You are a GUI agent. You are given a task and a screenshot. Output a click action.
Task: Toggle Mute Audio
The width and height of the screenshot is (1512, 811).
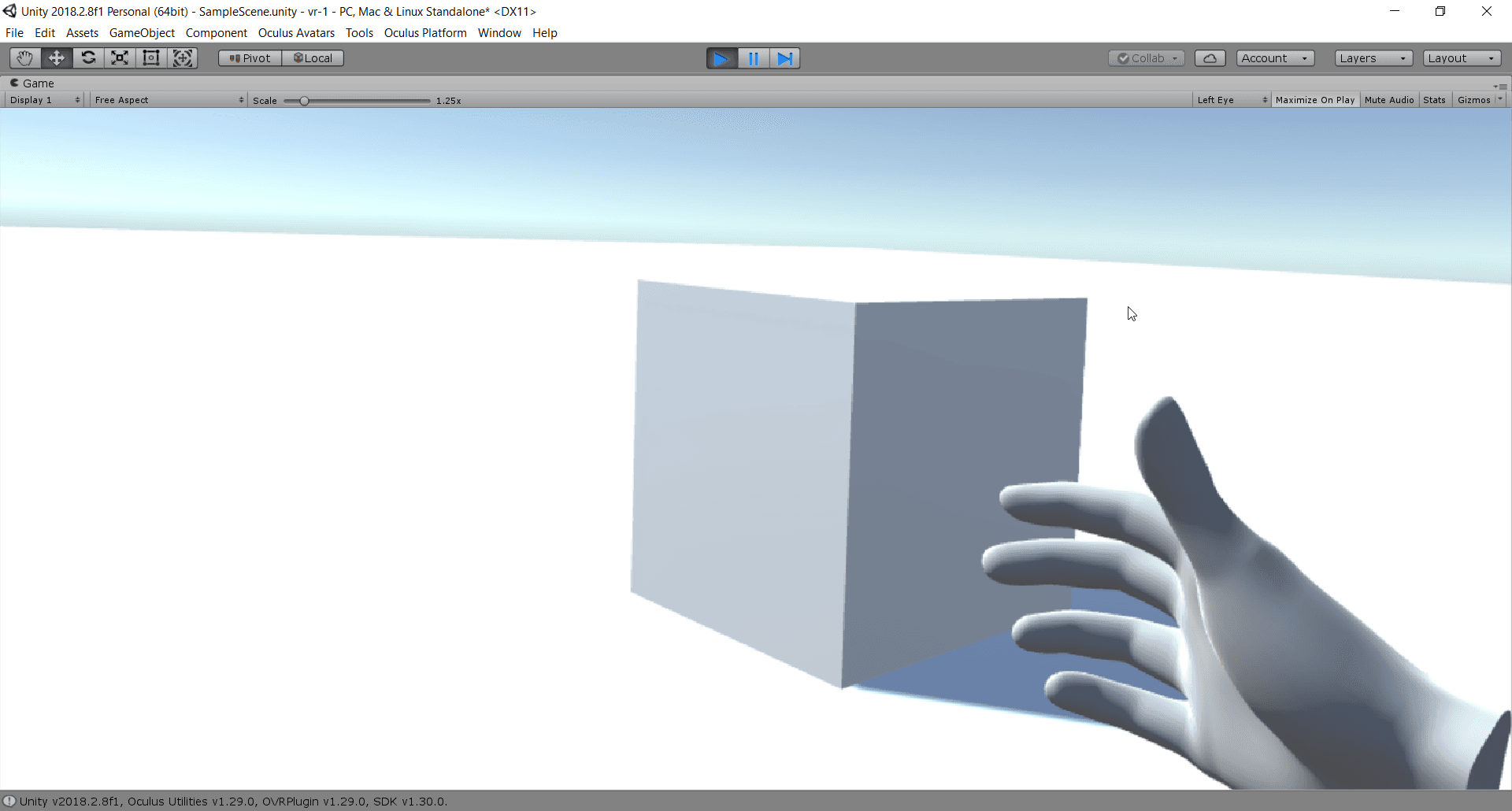pos(1389,100)
